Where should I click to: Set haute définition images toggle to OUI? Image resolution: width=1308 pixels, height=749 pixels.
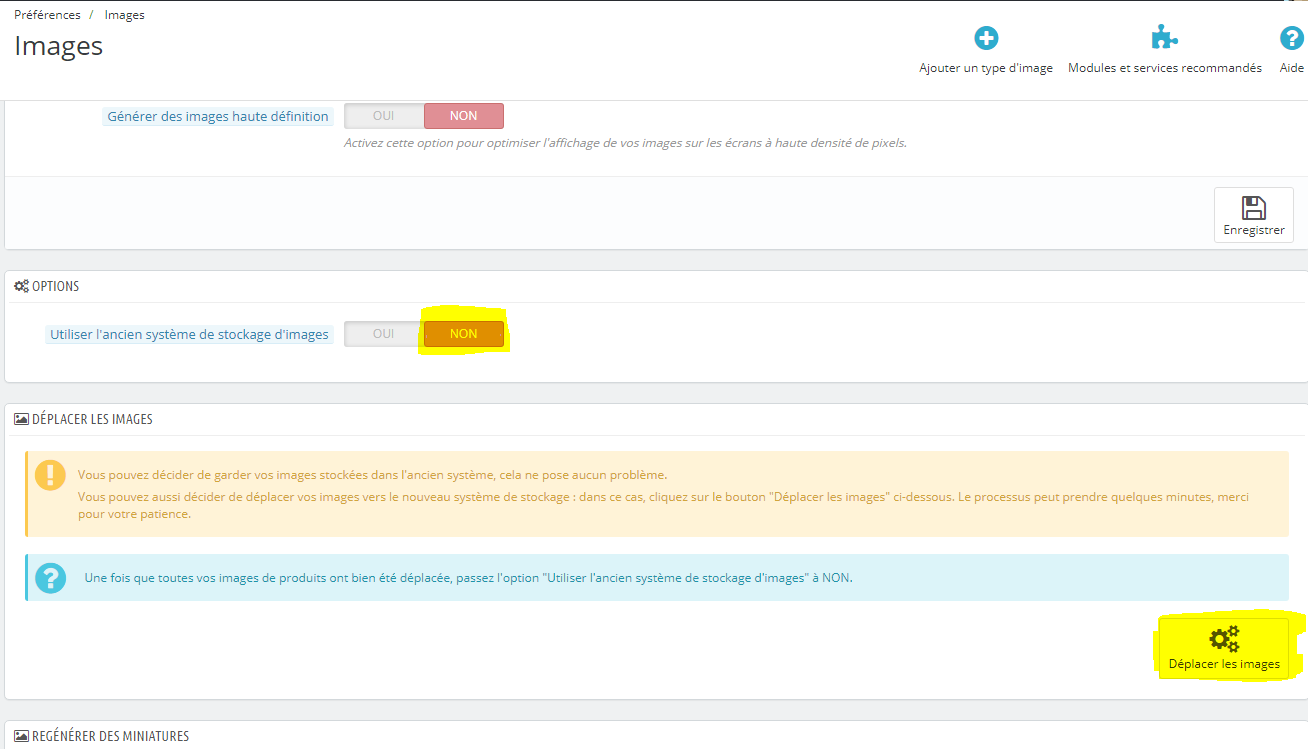(x=384, y=116)
